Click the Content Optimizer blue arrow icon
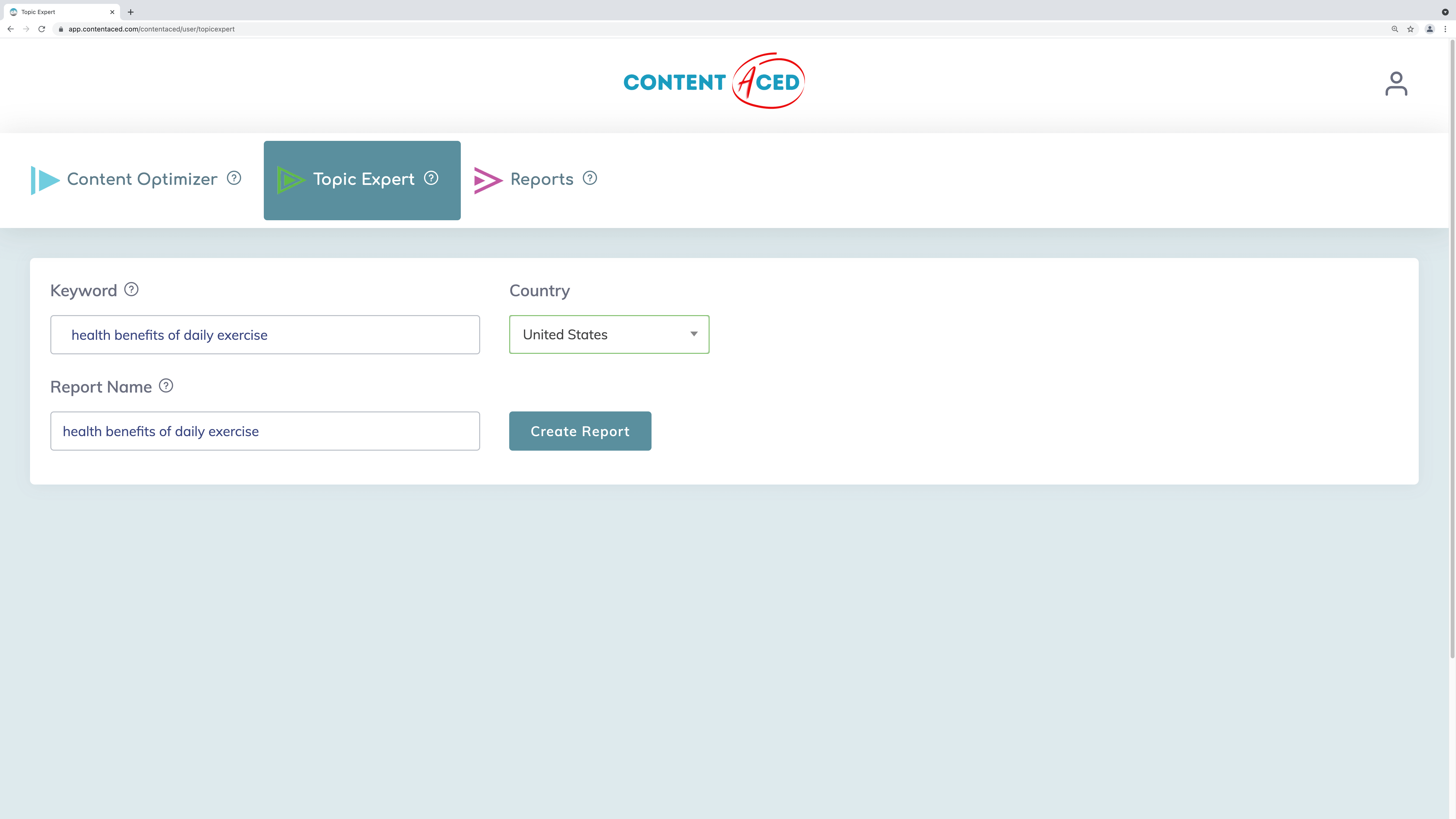 tap(45, 180)
